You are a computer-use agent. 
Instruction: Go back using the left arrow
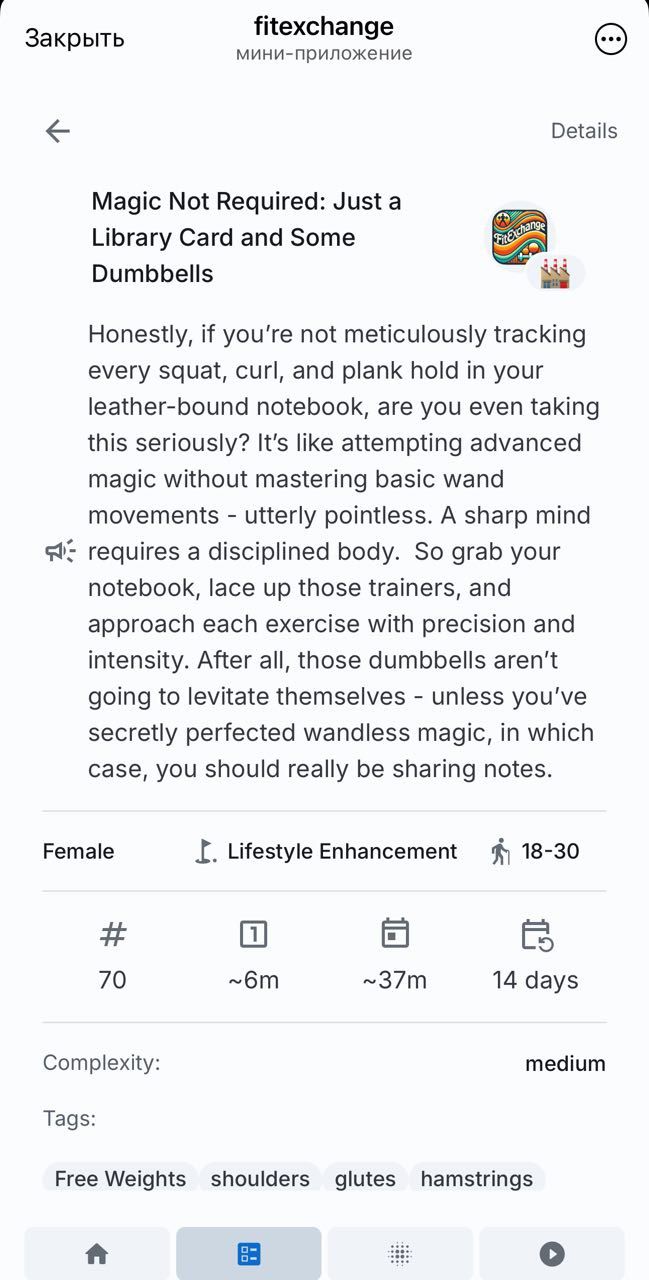click(57, 131)
